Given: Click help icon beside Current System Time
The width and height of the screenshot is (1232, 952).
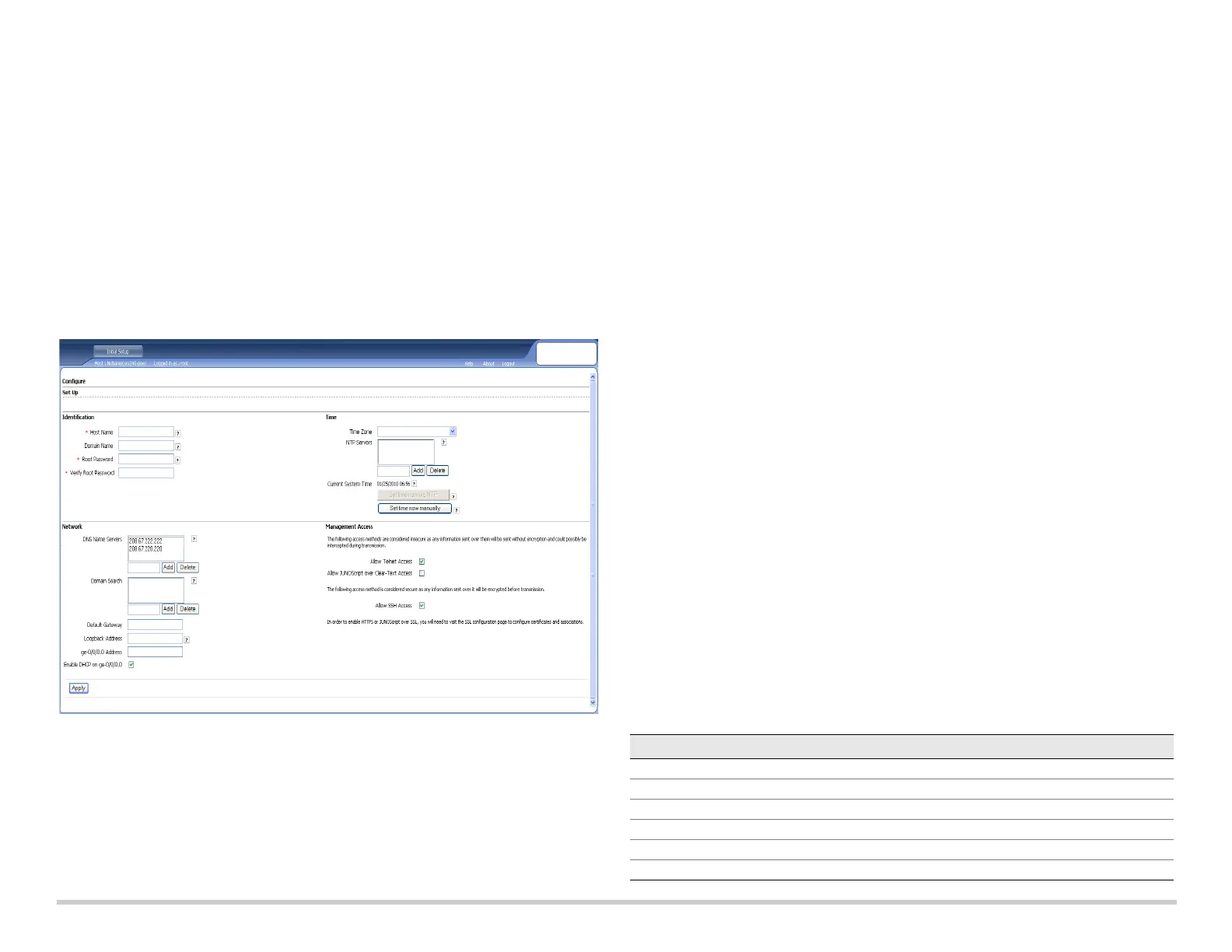Looking at the screenshot, I should (414, 484).
